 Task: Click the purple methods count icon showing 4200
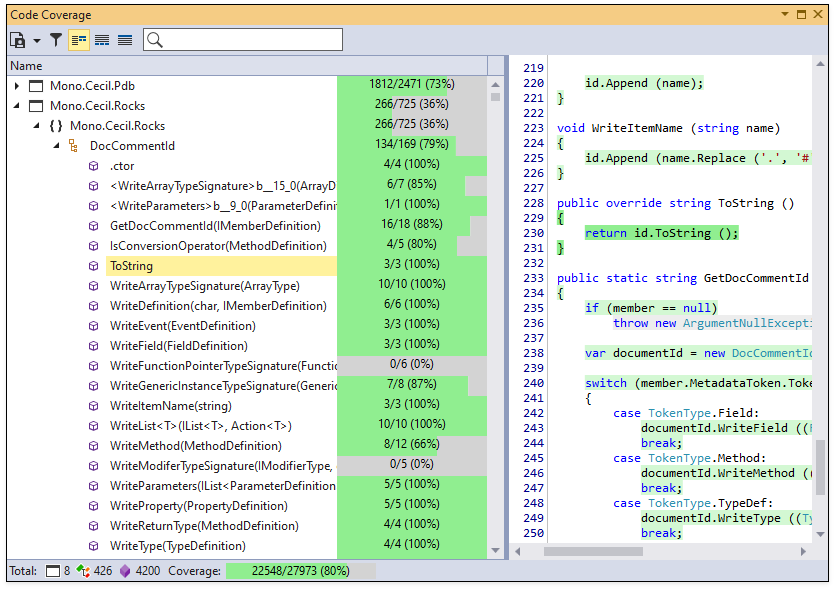tap(125, 571)
